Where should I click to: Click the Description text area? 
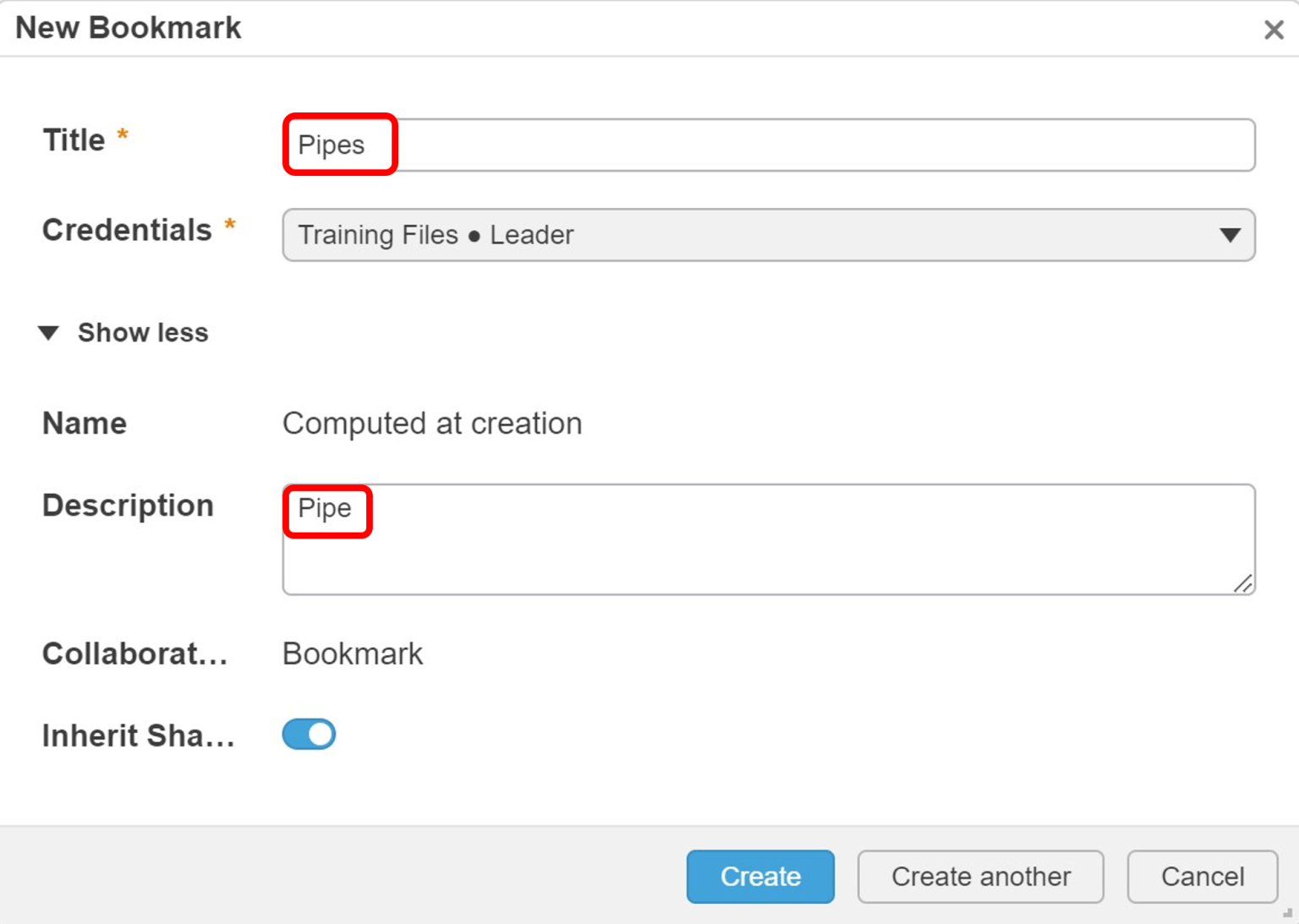769,539
